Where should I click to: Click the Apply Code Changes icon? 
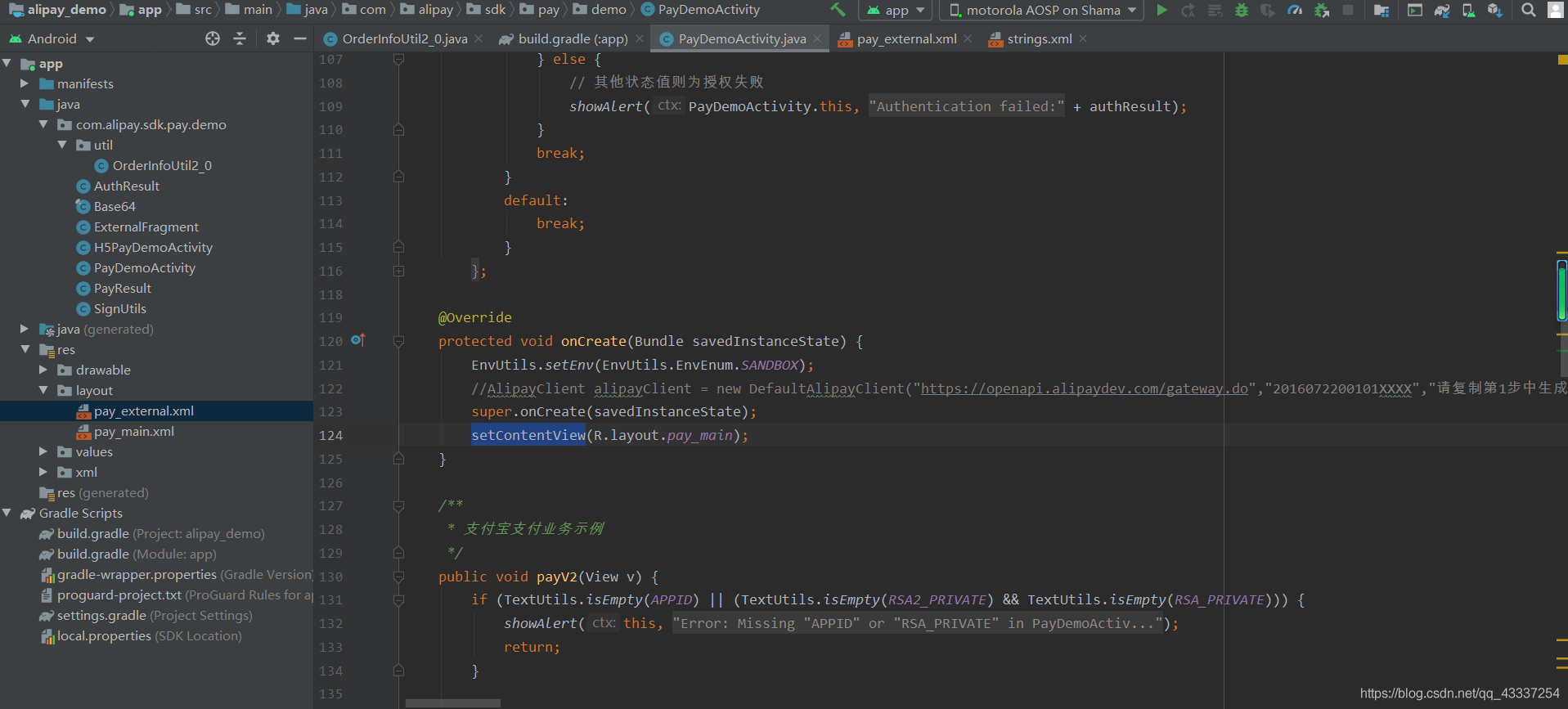click(1215, 10)
